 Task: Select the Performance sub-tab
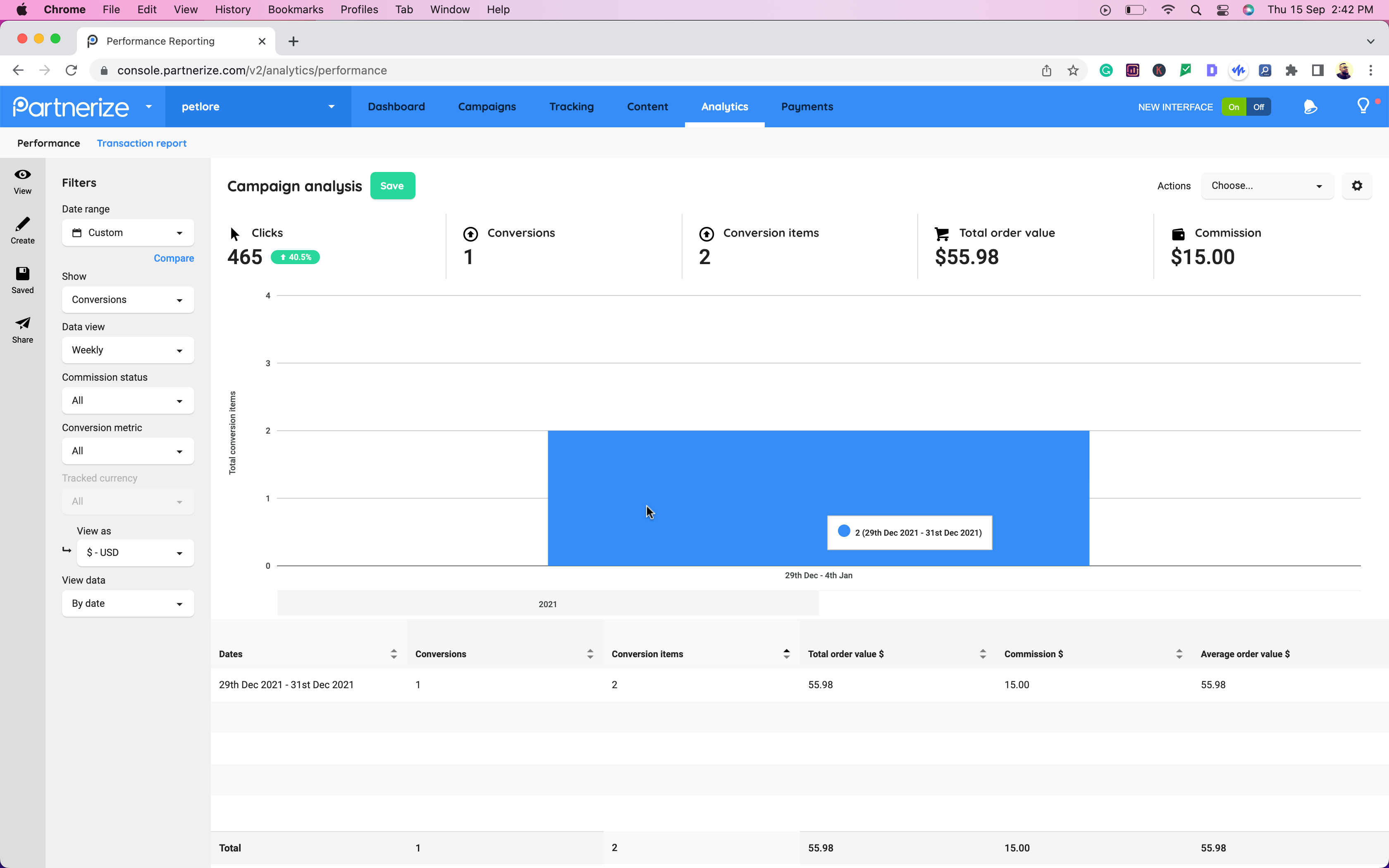(x=48, y=143)
